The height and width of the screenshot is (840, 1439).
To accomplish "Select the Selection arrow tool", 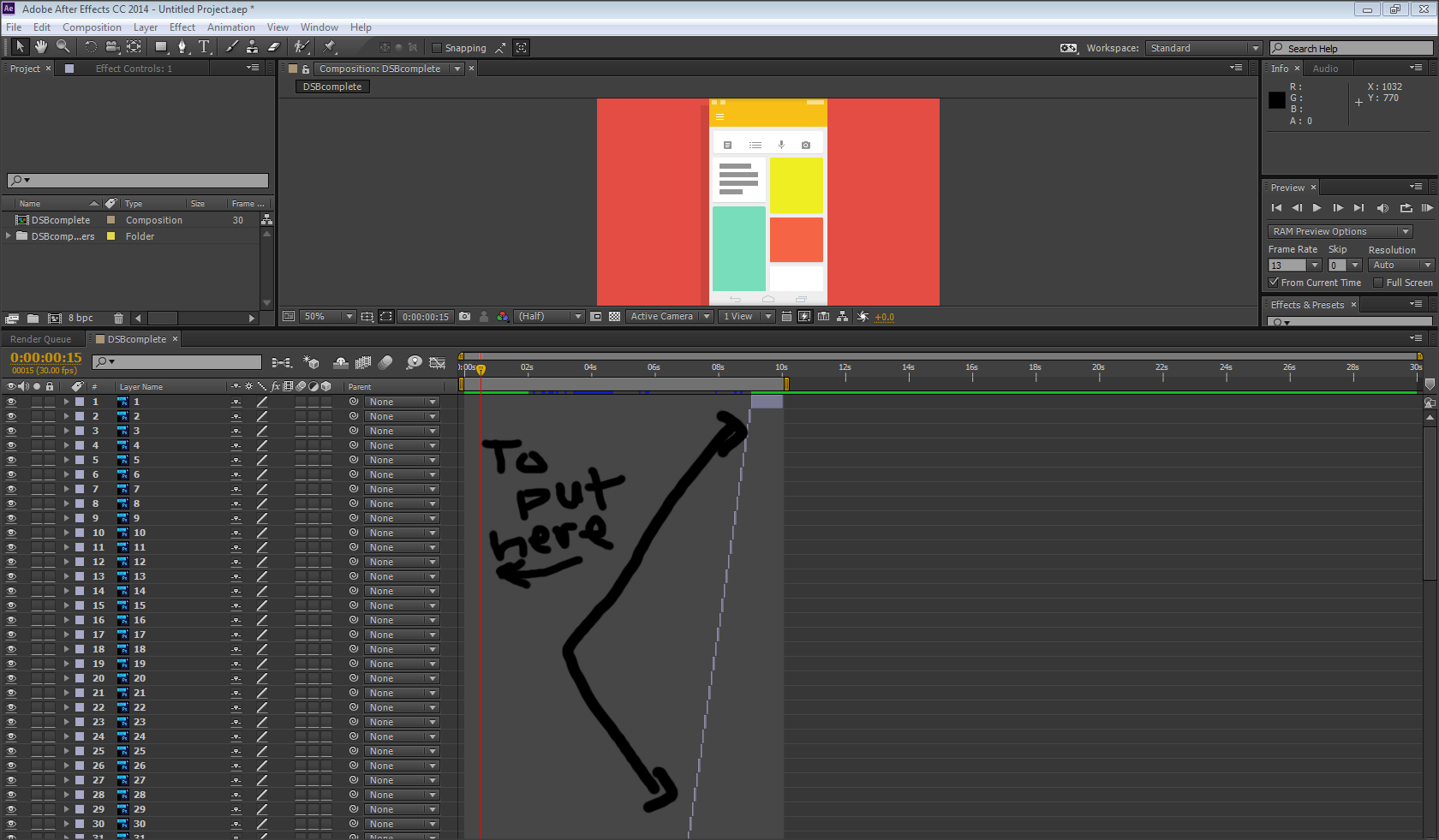I will [x=20, y=47].
